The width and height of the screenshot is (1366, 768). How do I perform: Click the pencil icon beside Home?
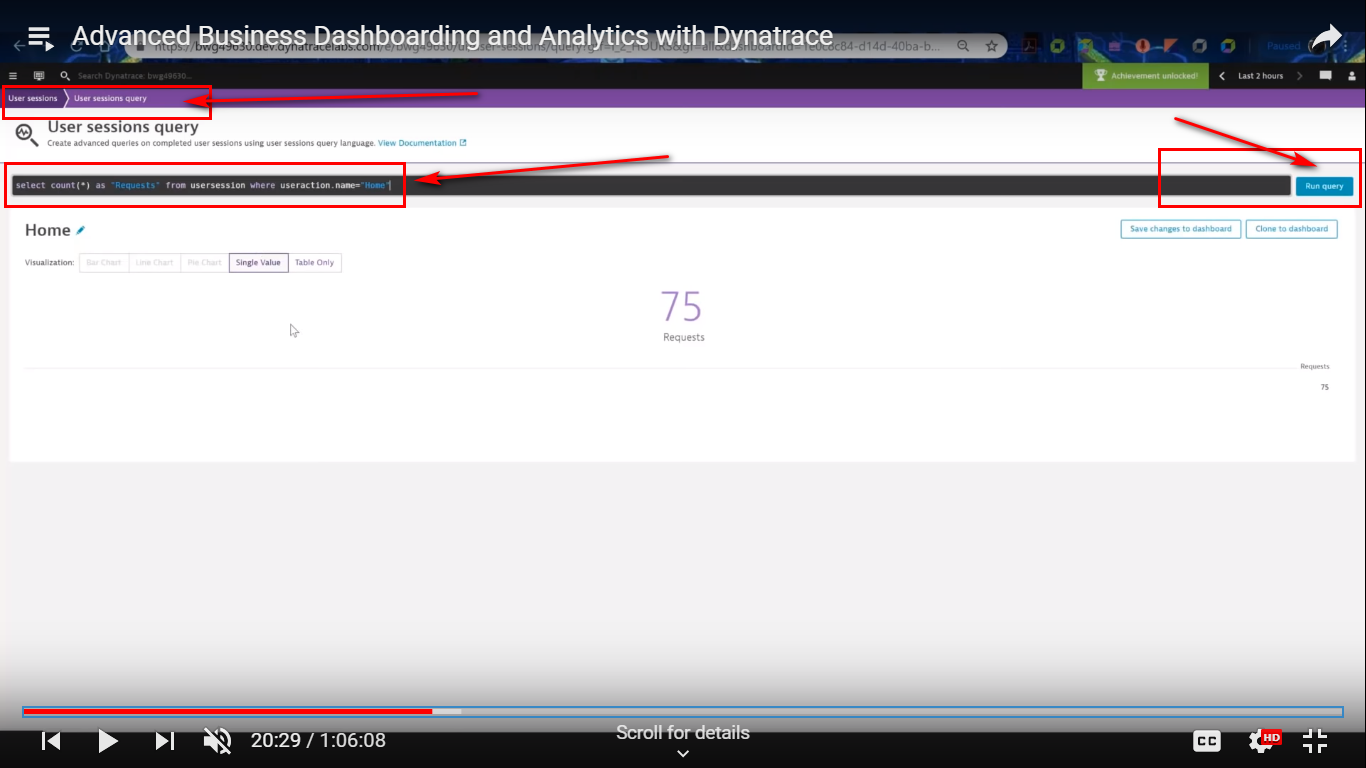point(81,231)
